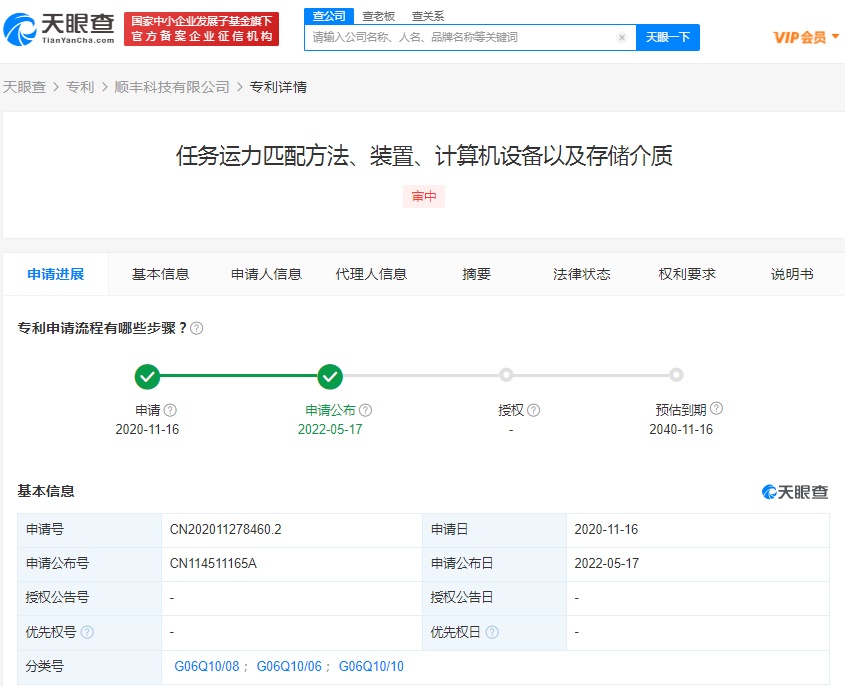Click the 2040-11-16 expiry date in timeline

[x=681, y=429]
